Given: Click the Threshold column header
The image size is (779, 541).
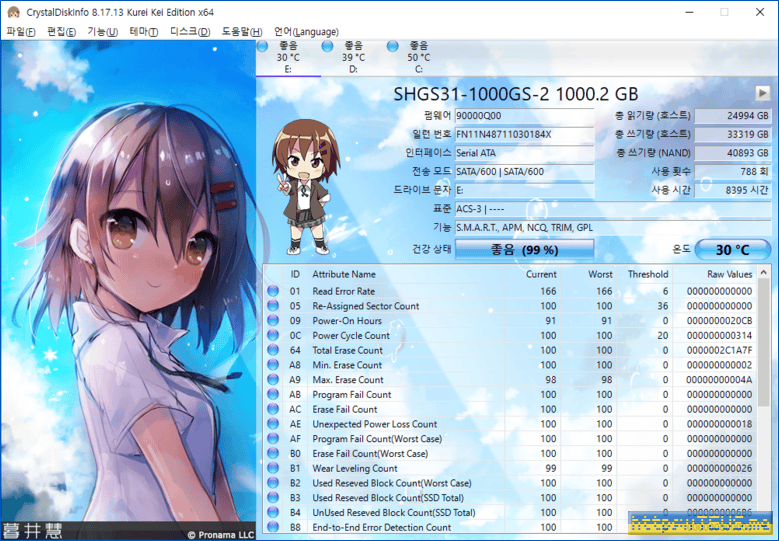Looking at the screenshot, I should tap(644, 274).
